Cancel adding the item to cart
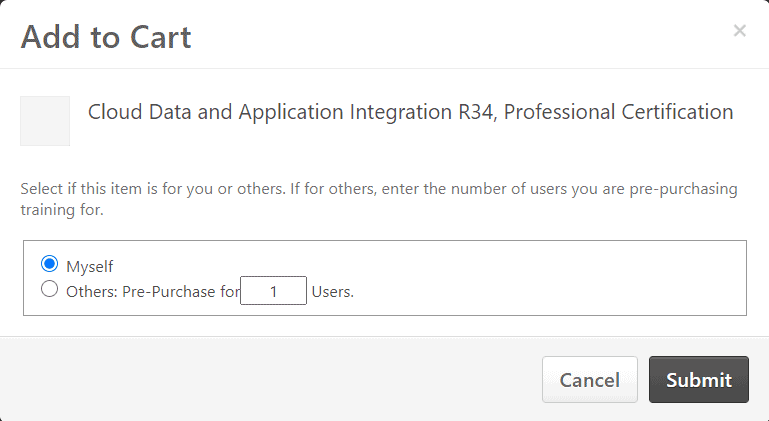 (590, 380)
